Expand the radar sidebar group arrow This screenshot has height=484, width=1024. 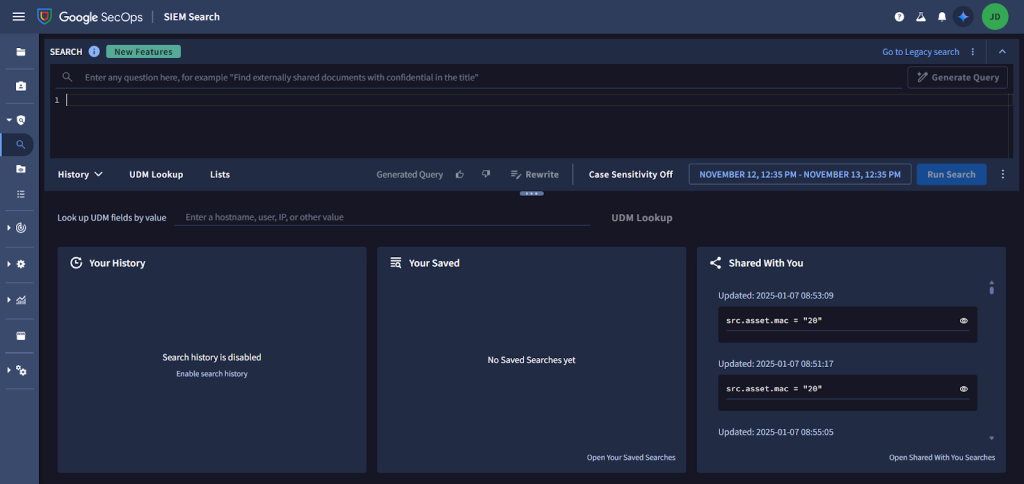click(9, 228)
